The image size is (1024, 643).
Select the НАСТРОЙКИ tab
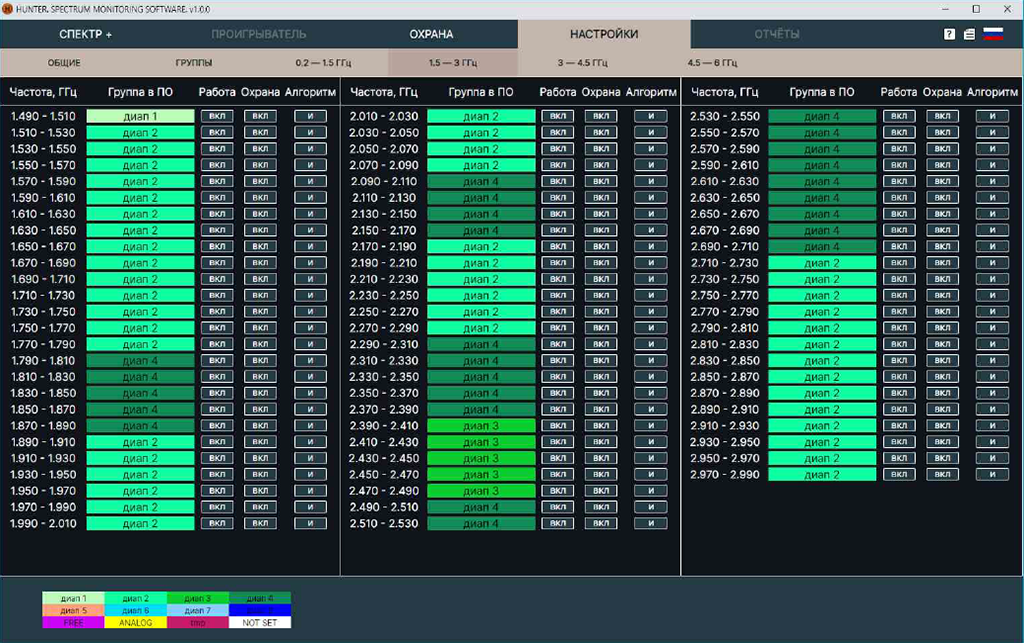(x=604, y=34)
